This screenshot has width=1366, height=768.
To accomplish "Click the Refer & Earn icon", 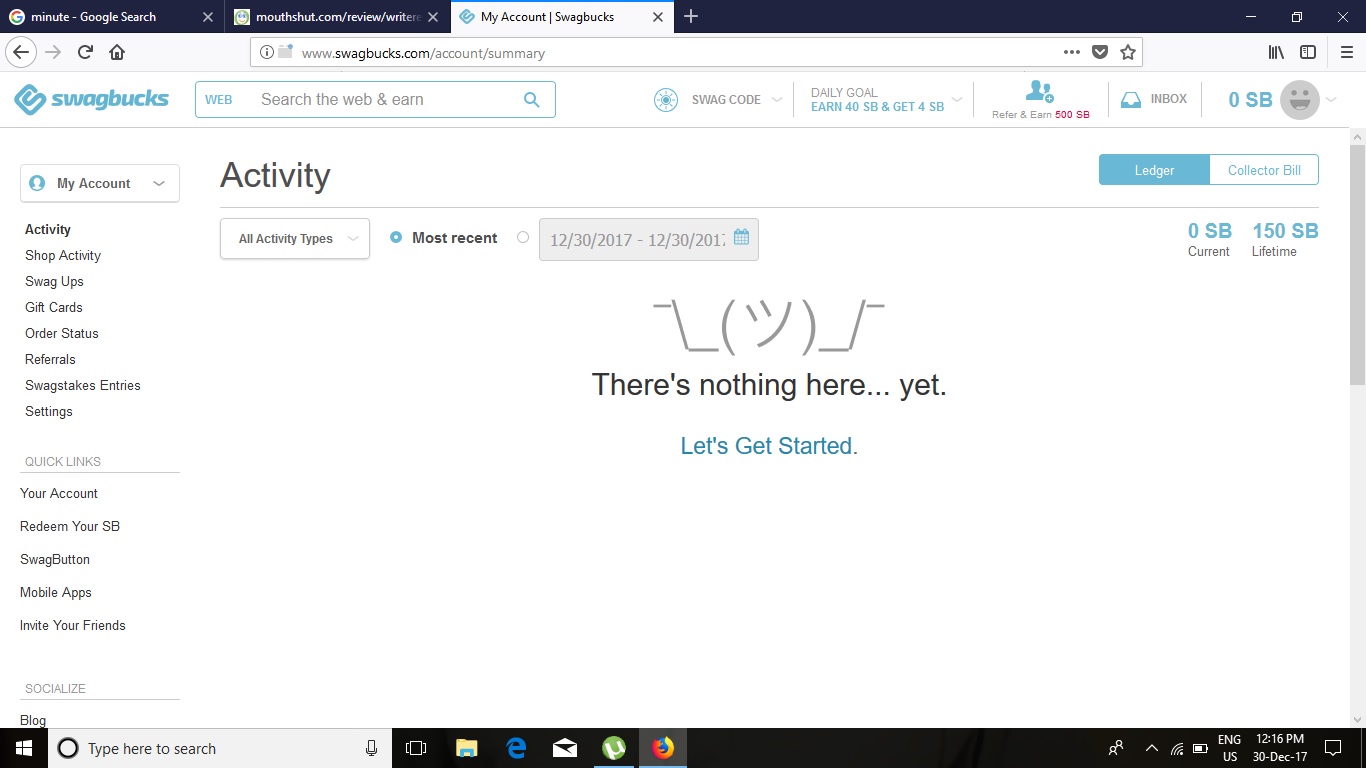I will tap(1039, 92).
